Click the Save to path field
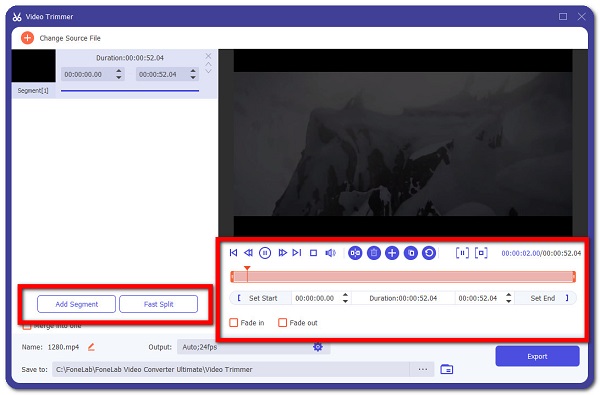Image resolution: width=600 pixels, height=395 pixels. click(231, 369)
